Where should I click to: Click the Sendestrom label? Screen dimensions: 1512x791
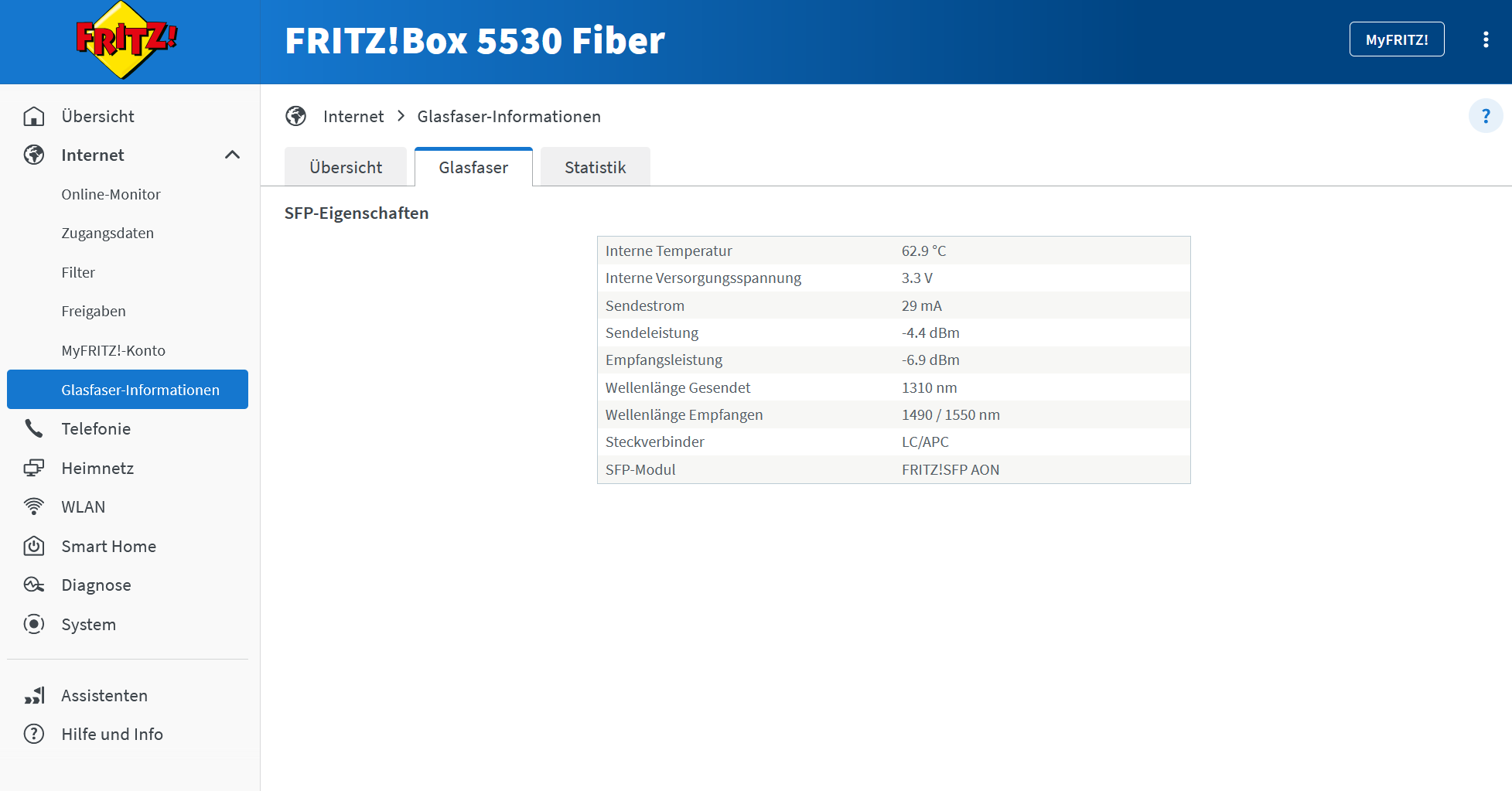(644, 305)
